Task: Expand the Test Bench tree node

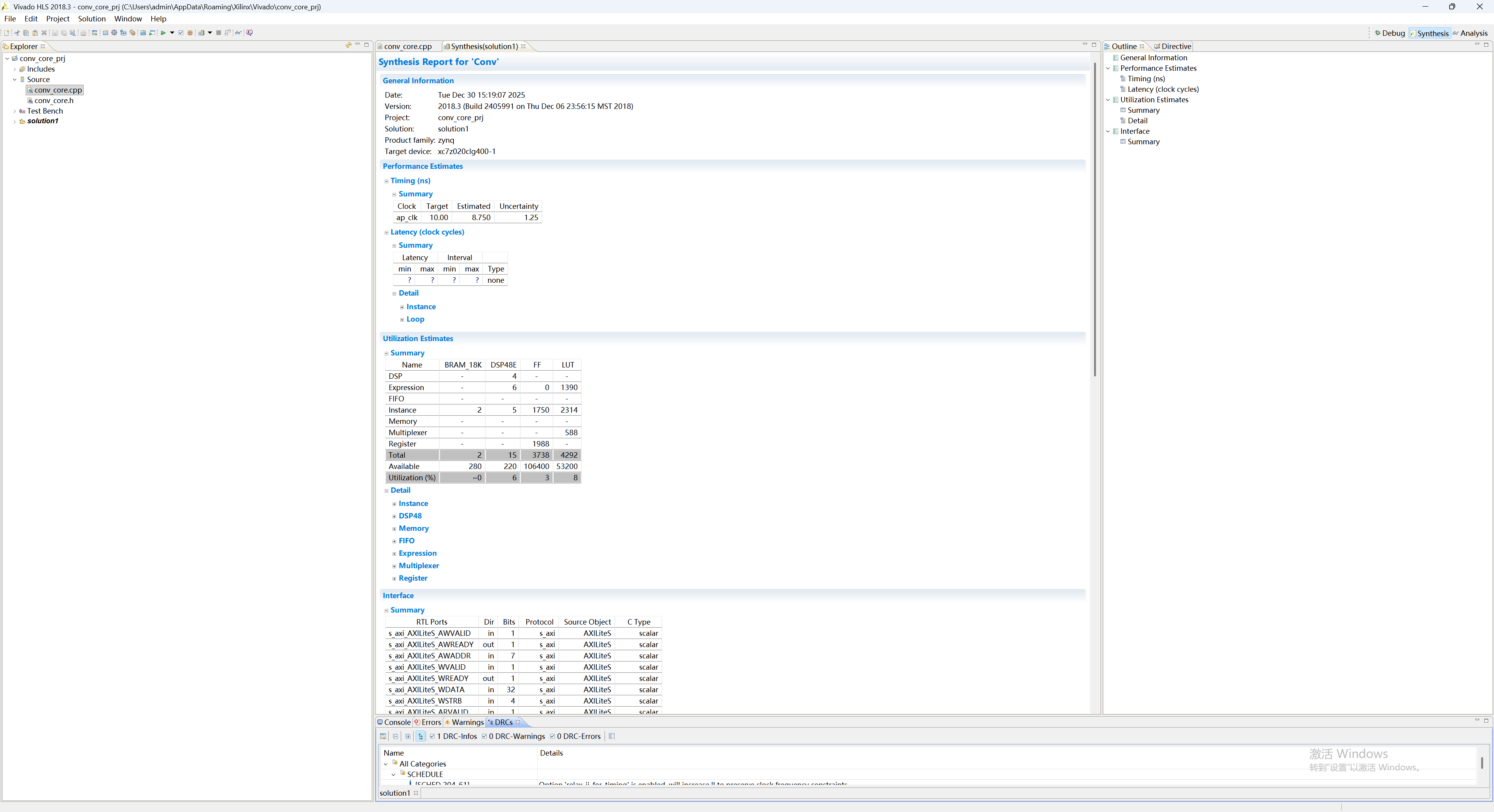Action: (14, 111)
